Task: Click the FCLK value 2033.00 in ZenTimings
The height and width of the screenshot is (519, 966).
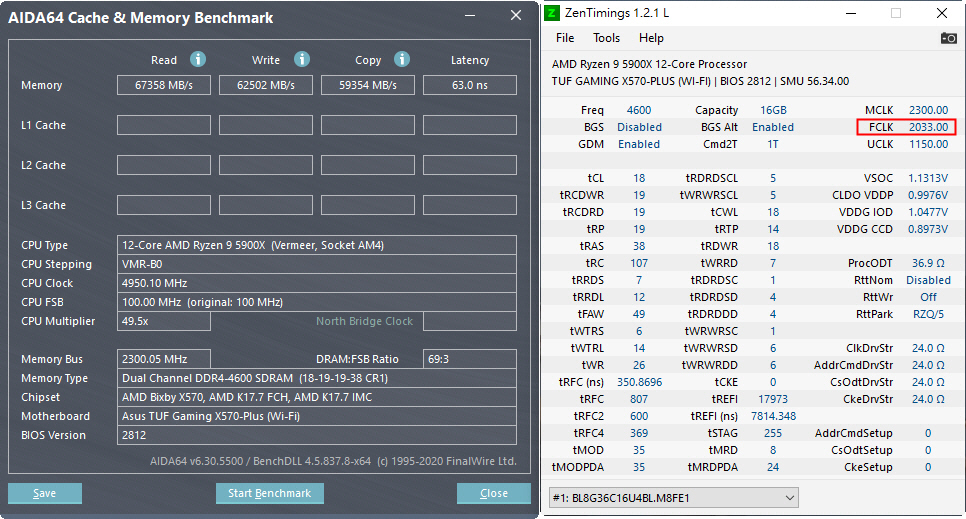Action: click(x=928, y=127)
